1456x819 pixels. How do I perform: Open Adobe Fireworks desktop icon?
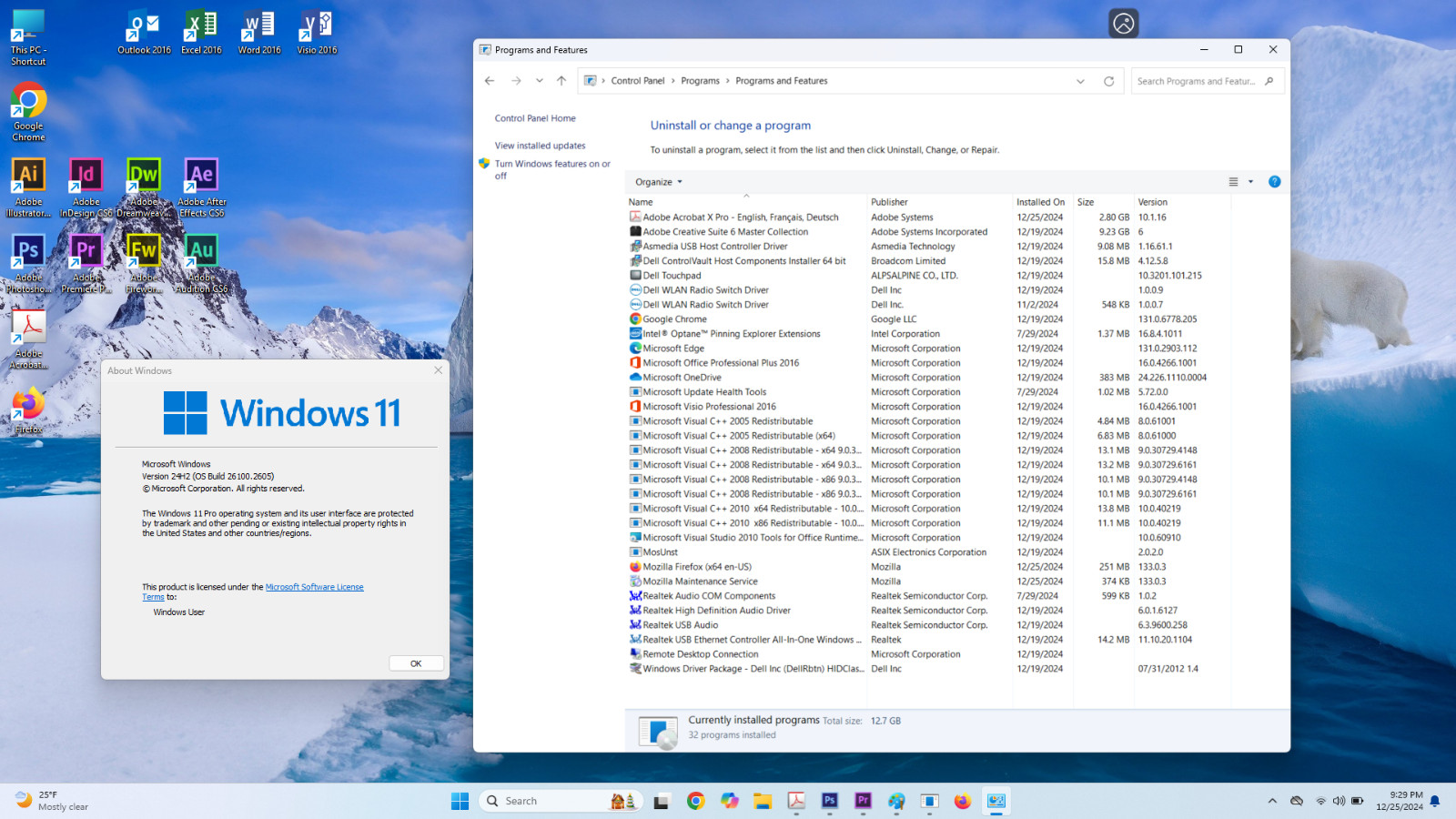pos(144,263)
